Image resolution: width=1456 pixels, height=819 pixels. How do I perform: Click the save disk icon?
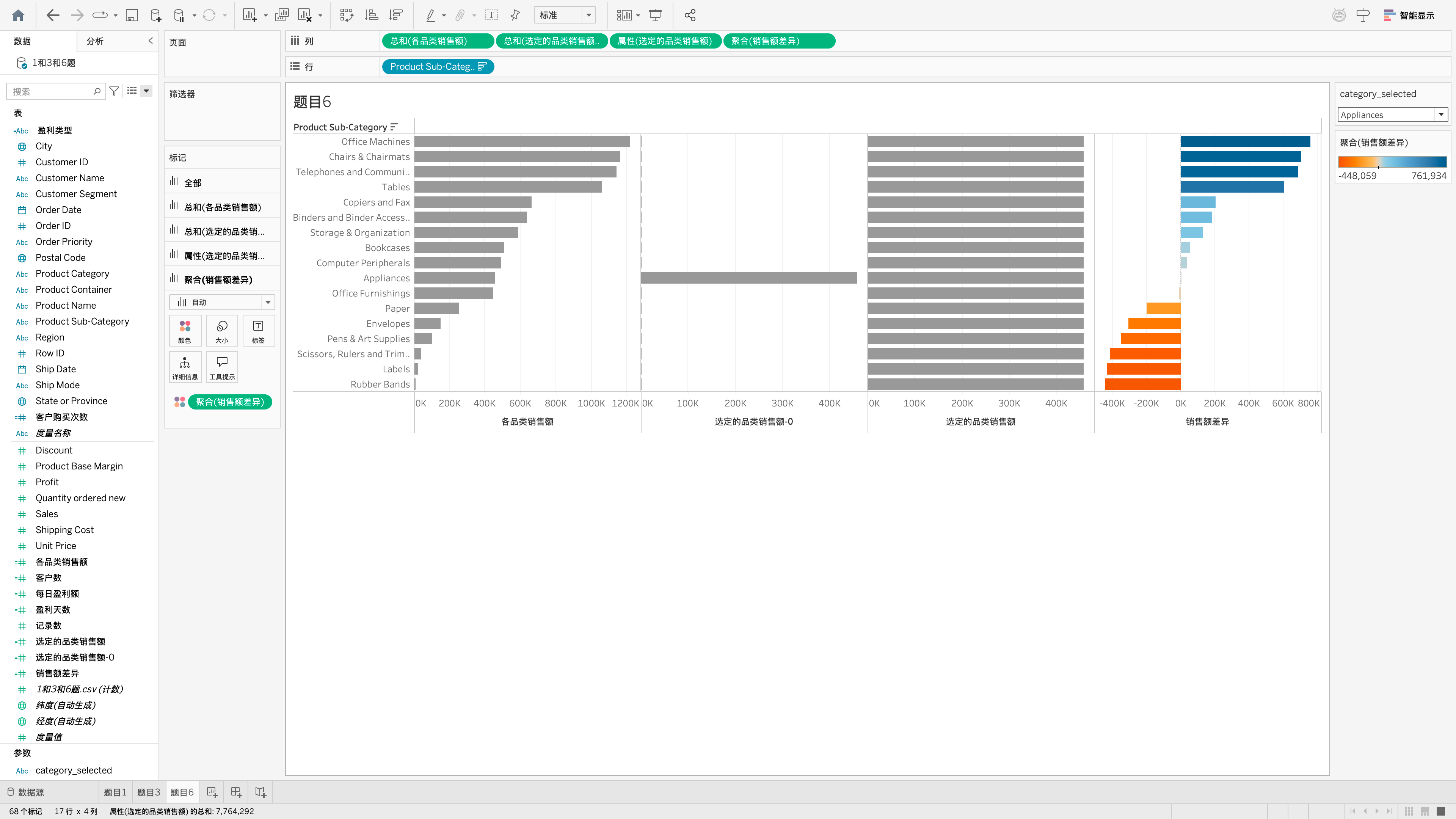132,15
